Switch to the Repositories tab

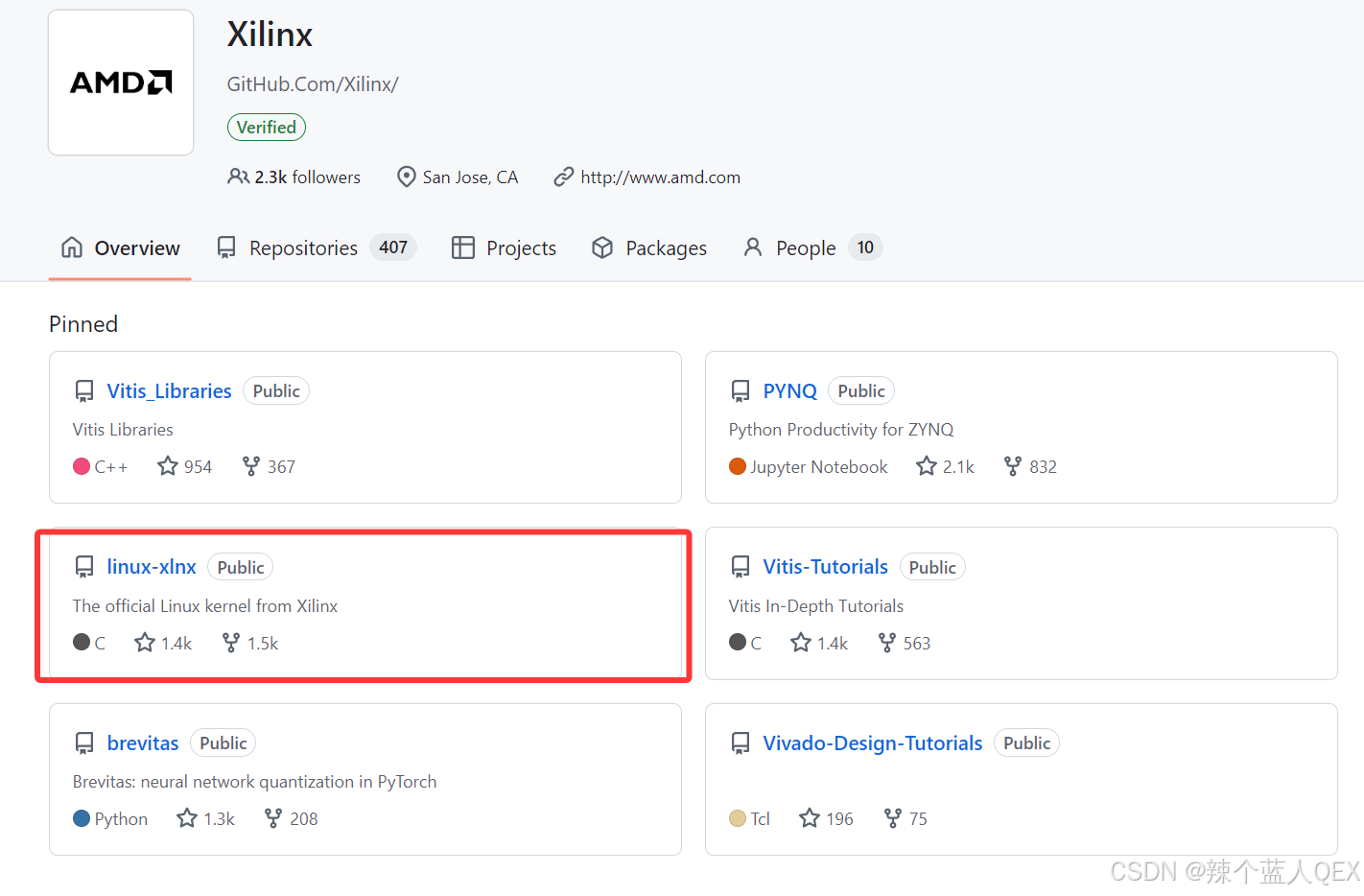pyautogui.click(x=317, y=248)
